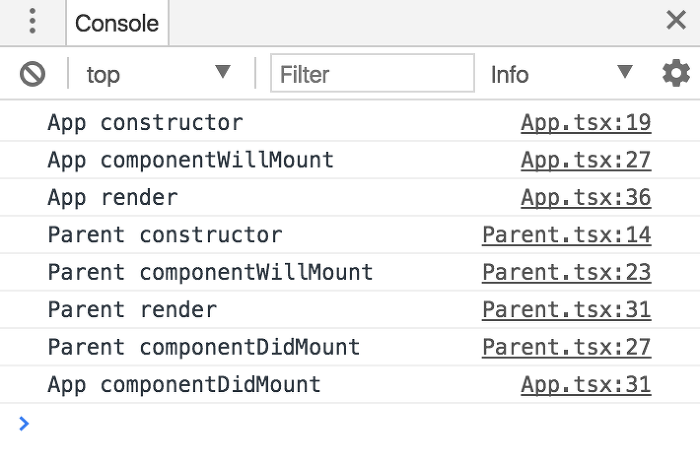Open source link Parent.tsx:31

[567, 310]
